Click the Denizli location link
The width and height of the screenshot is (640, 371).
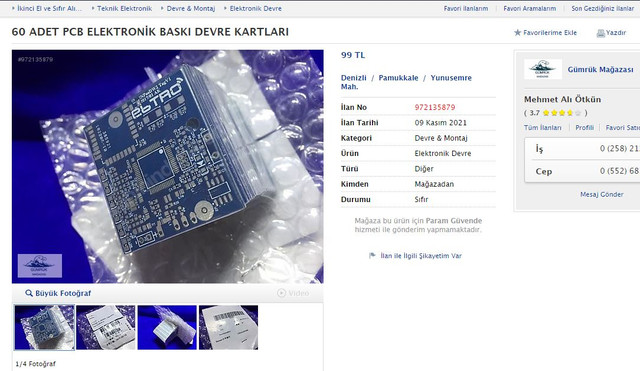[x=353, y=78]
